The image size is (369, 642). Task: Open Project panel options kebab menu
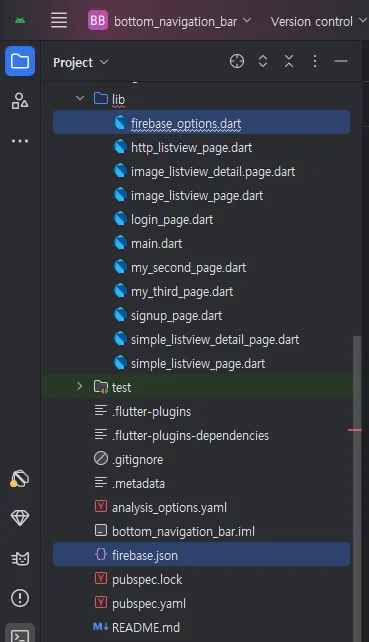click(315, 61)
